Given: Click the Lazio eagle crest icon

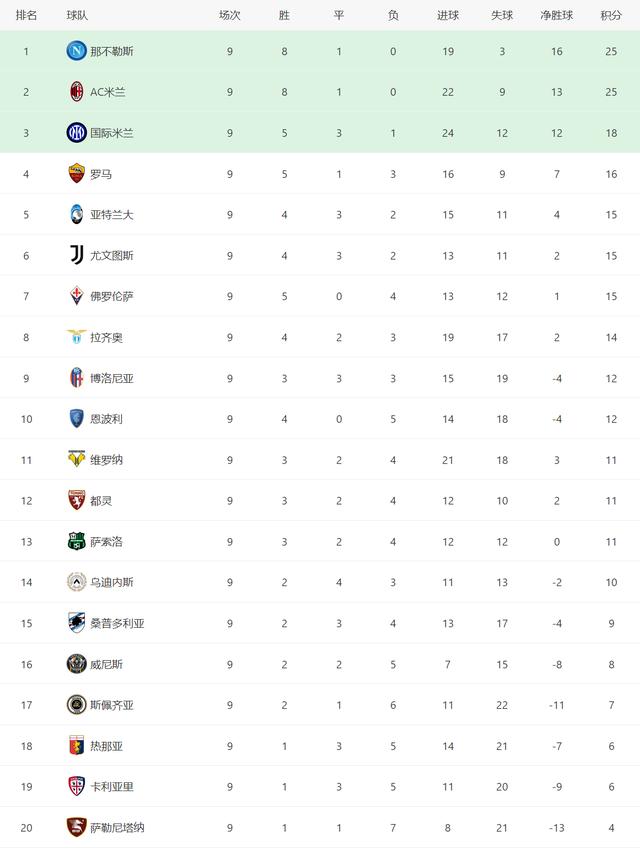Looking at the screenshot, I should click(76, 338).
